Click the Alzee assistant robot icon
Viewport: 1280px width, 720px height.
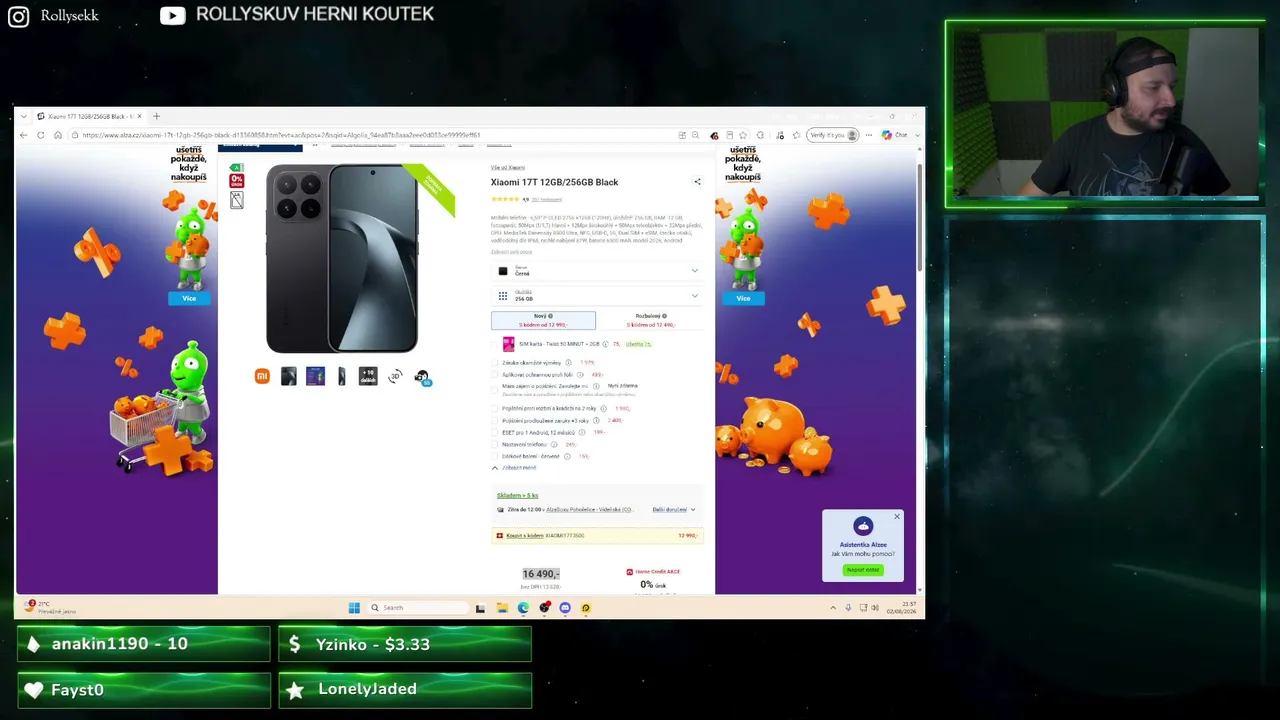pos(863,526)
